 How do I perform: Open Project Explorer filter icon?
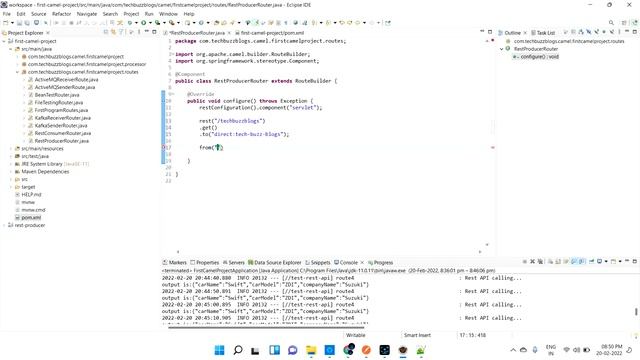pyautogui.click(x=121, y=32)
